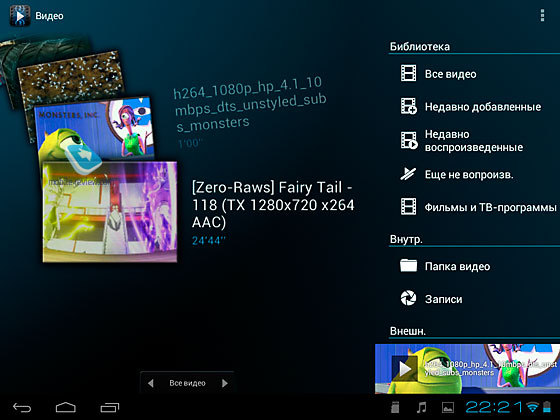Tap the recent apps button
560x420 pixels.
(110, 407)
